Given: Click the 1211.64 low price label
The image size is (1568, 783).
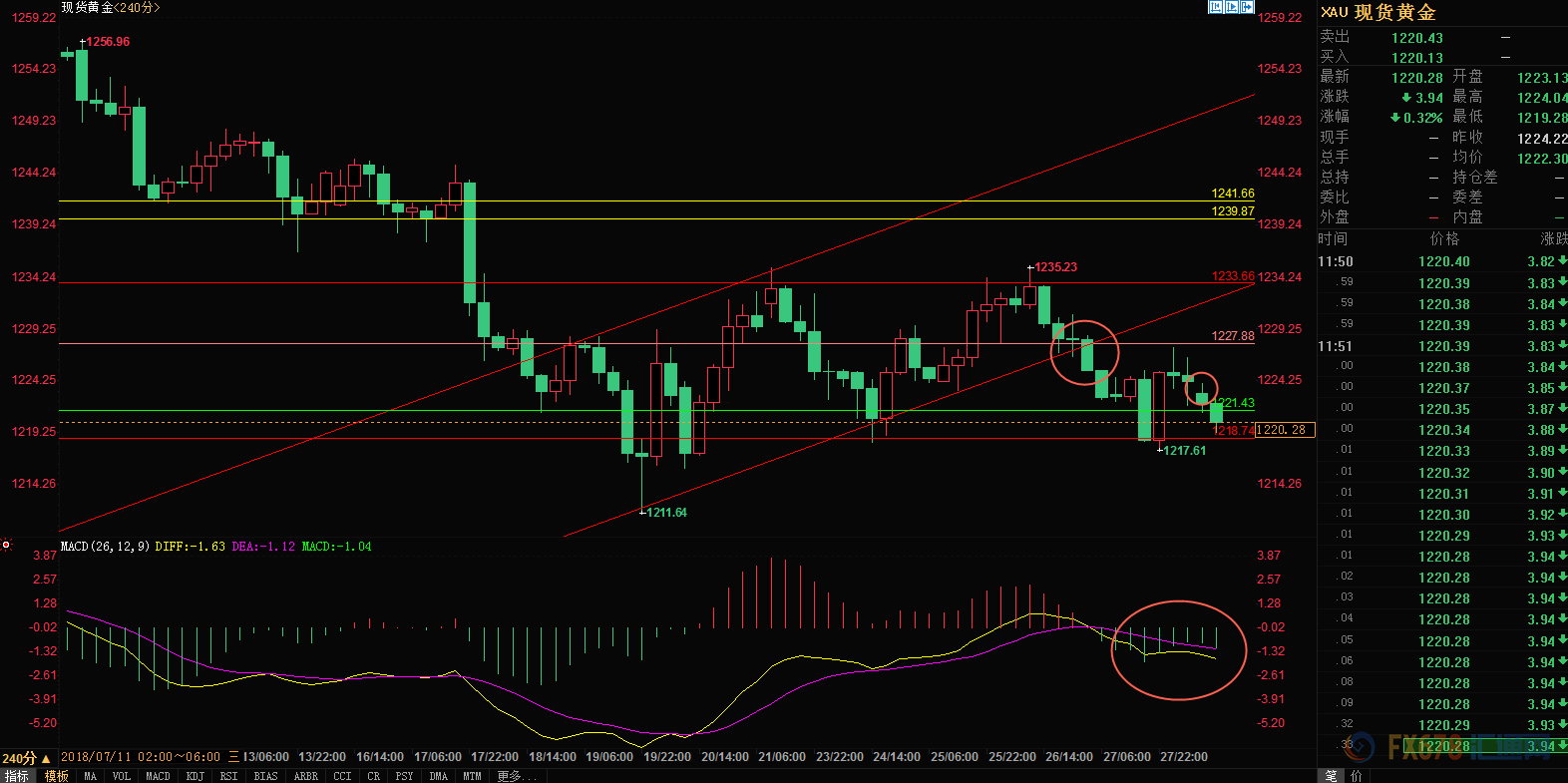Looking at the screenshot, I should [x=666, y=513].
